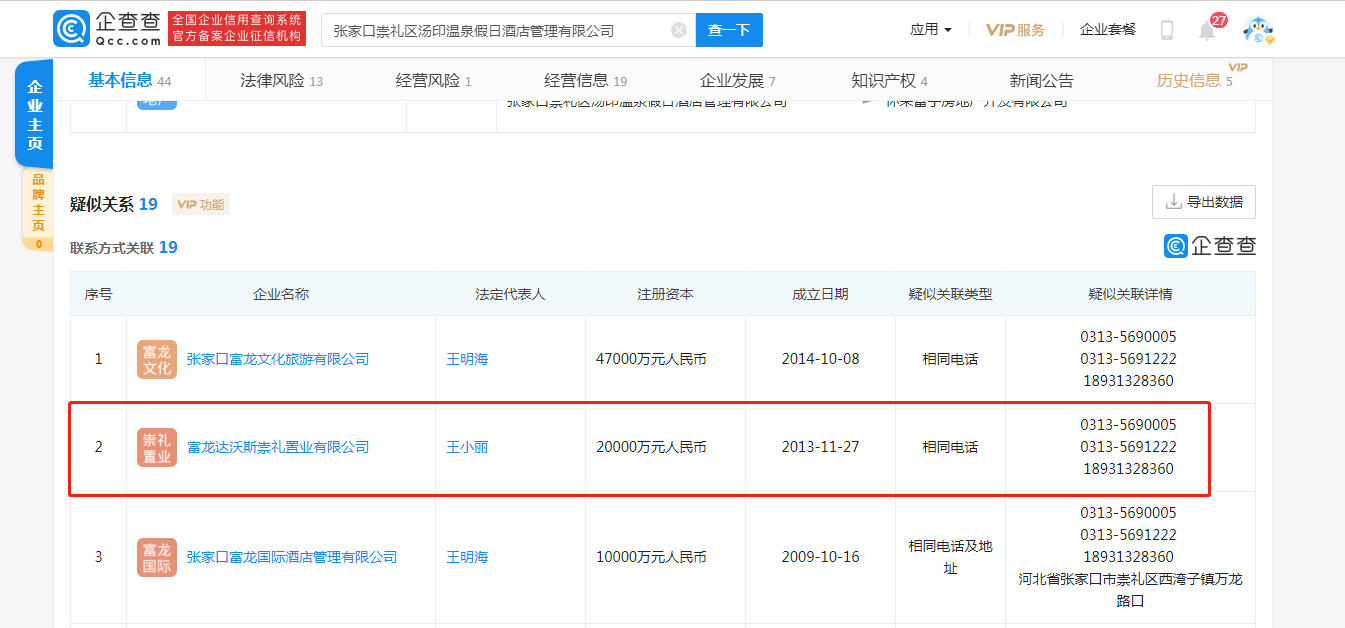This screenshot has width=1345, height=628.
Task: Switch to the 法律风险 tab
Action: pos(281,81)
